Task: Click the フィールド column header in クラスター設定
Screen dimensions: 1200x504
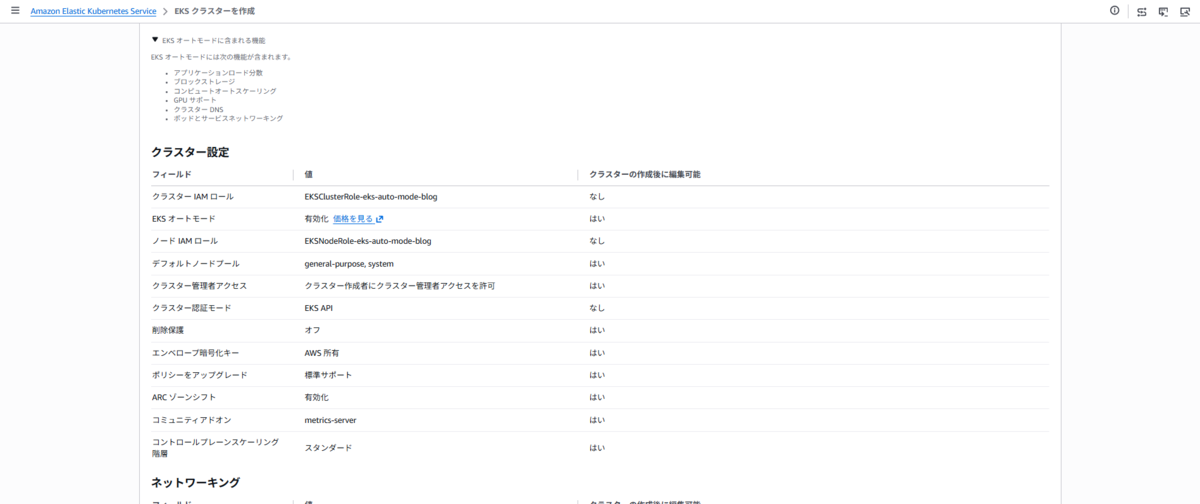Action: pyautogui.click(x=171, y=174)
